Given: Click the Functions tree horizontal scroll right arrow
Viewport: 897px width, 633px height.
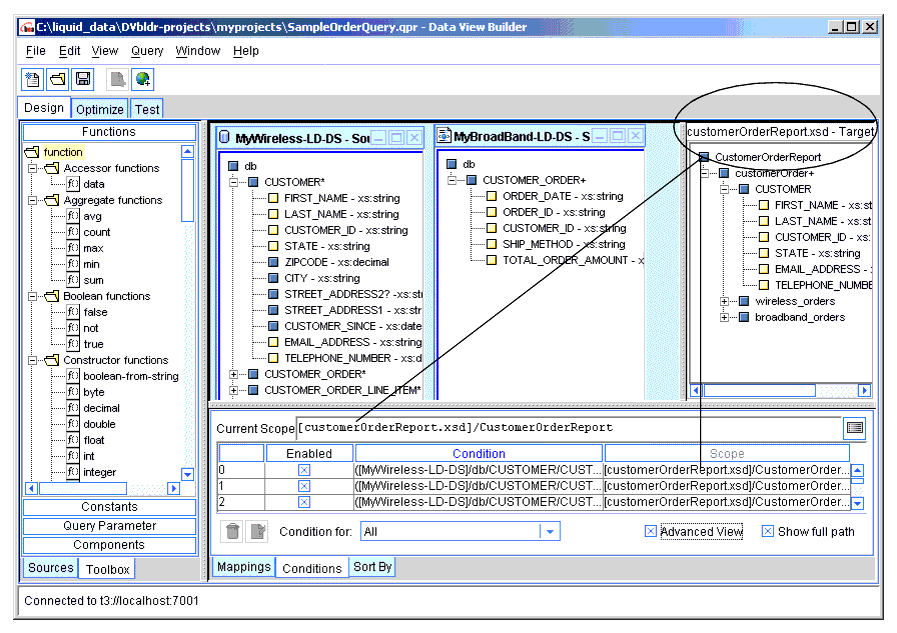Looking at the screenshot, I should point(173,488).
